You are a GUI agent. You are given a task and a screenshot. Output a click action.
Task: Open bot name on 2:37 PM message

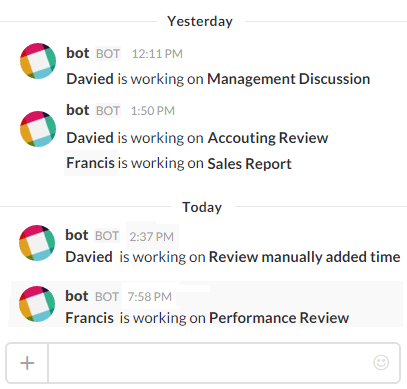77,235
